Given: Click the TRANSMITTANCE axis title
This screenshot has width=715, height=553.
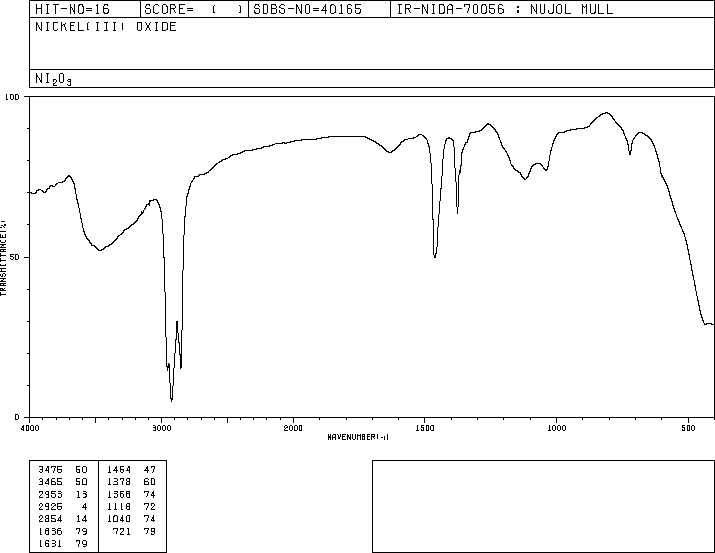Looking at the screenshot, I should tap(3, 258).
